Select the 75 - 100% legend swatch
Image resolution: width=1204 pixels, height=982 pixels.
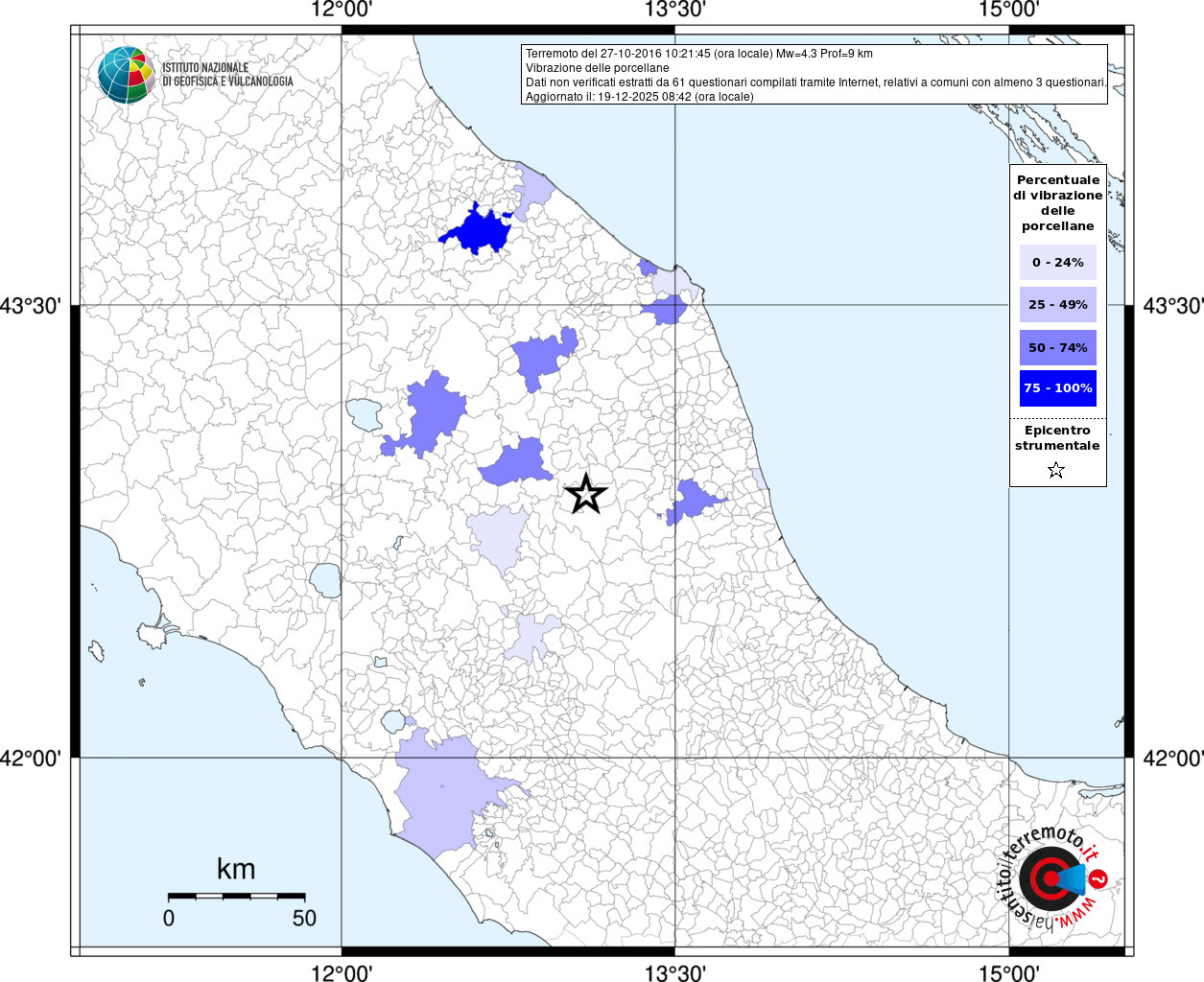(1057, 388)
